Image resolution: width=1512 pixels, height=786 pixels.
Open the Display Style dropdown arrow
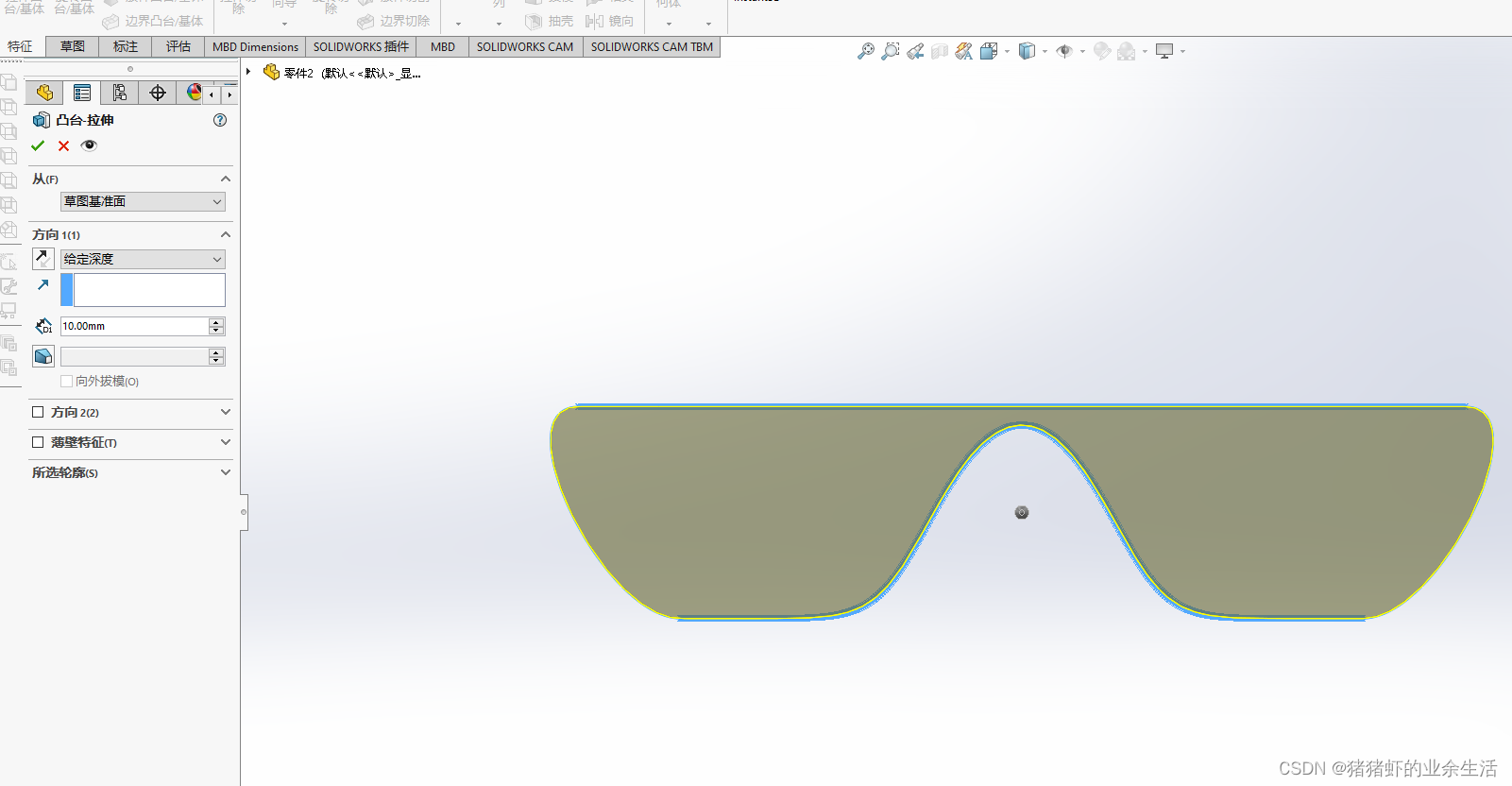(1045, 52)
